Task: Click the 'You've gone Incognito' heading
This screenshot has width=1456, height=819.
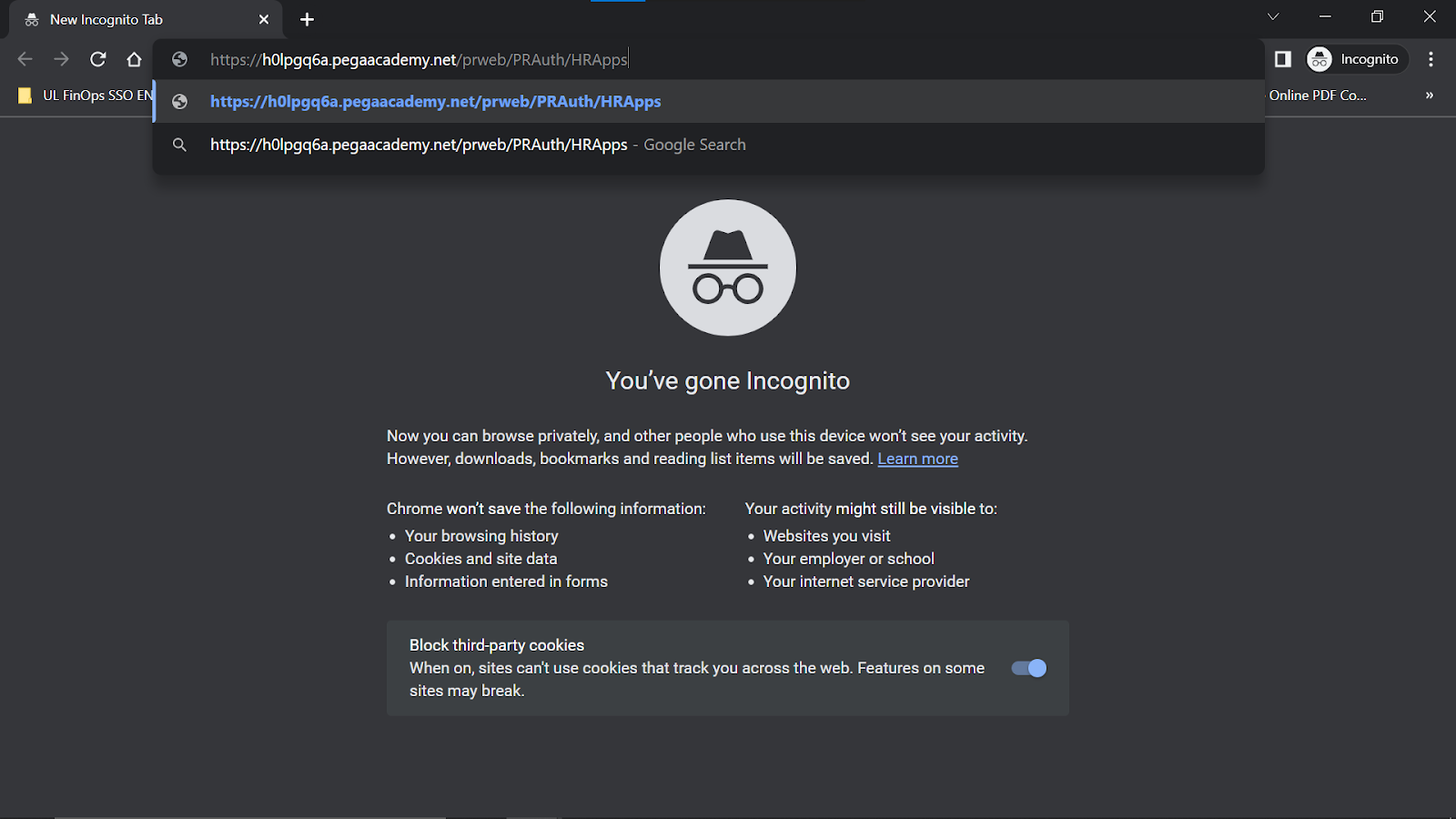Action: pyautogui.click(x=728, y=380)
